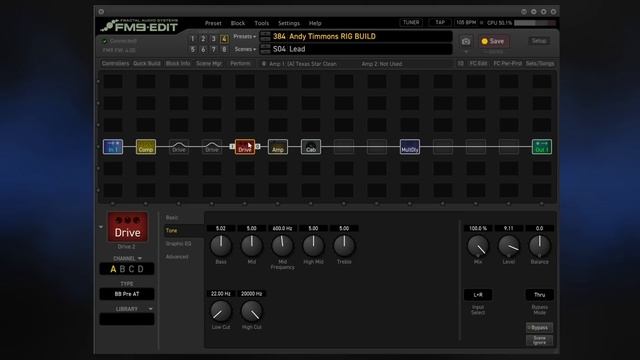This screenshot has width=640, height=360.
Task: Click the preset number stepper icon beside 384
Action: pos(265,36)
